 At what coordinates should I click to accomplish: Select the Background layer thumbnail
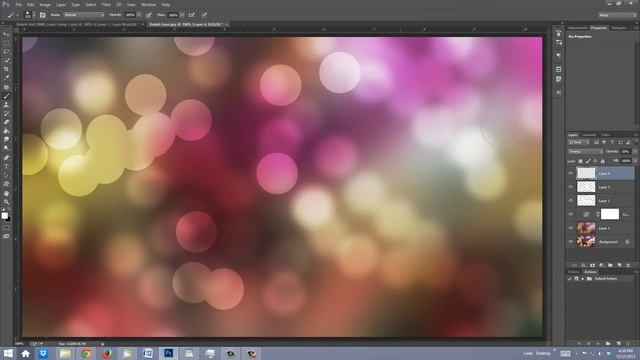pyautogui.click(x=586, y=242)
